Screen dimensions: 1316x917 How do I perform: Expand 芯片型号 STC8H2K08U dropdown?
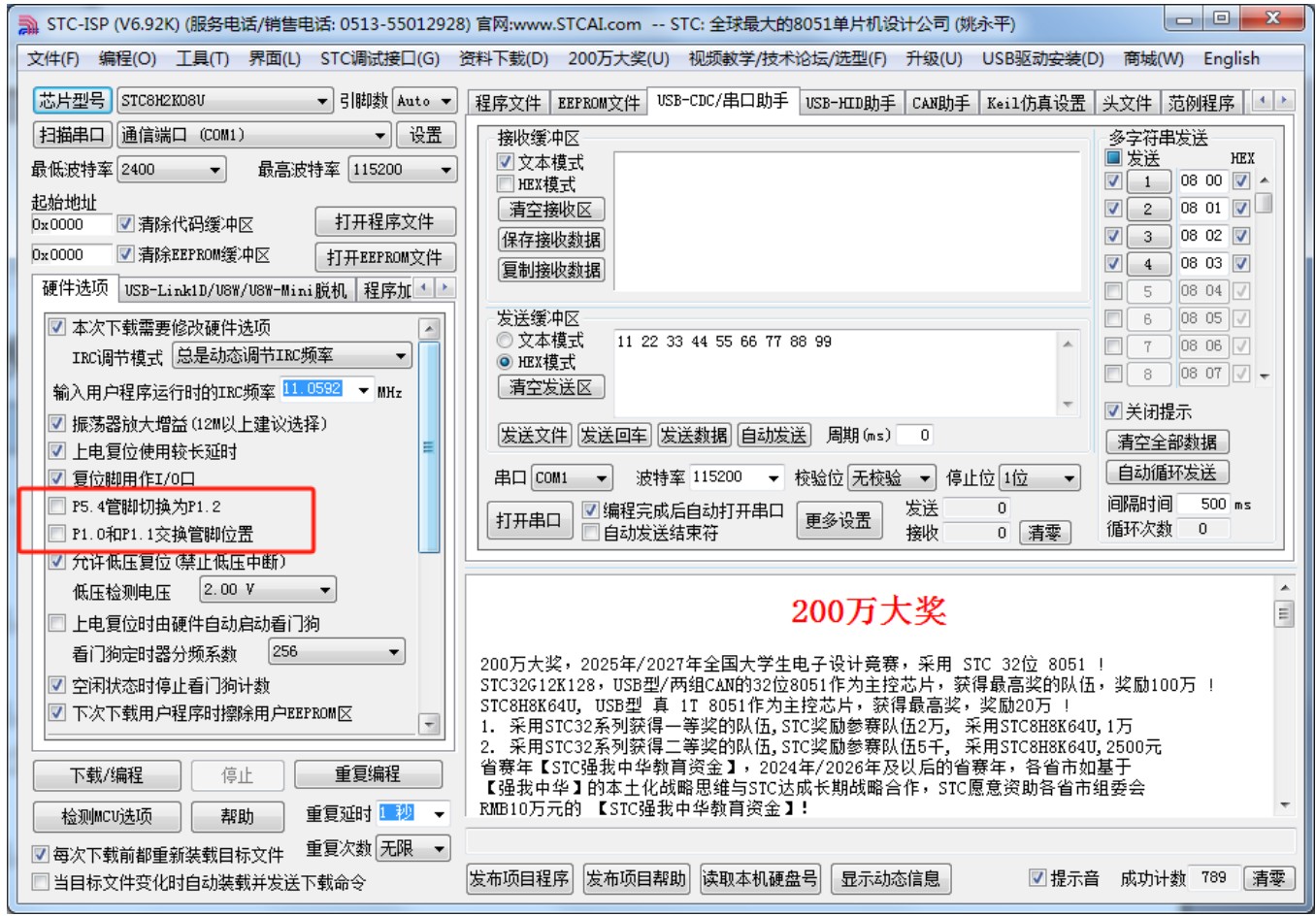tap(323, 101)
